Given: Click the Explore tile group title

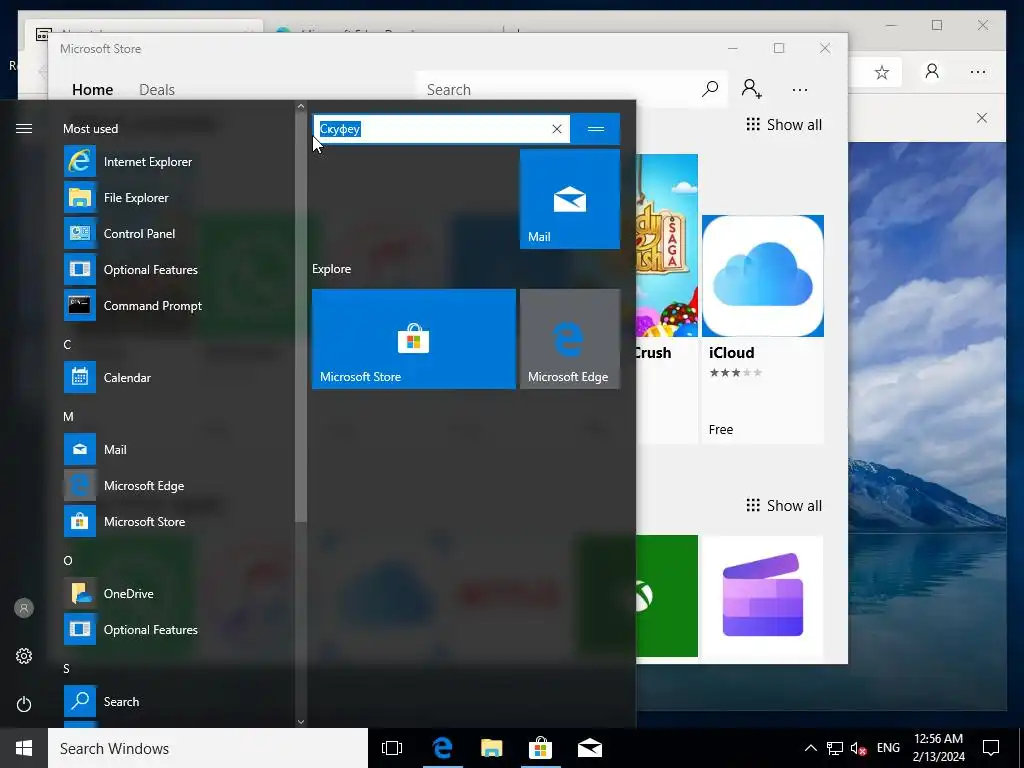Looking at the screenshot, I should click(x=332, y=269).
